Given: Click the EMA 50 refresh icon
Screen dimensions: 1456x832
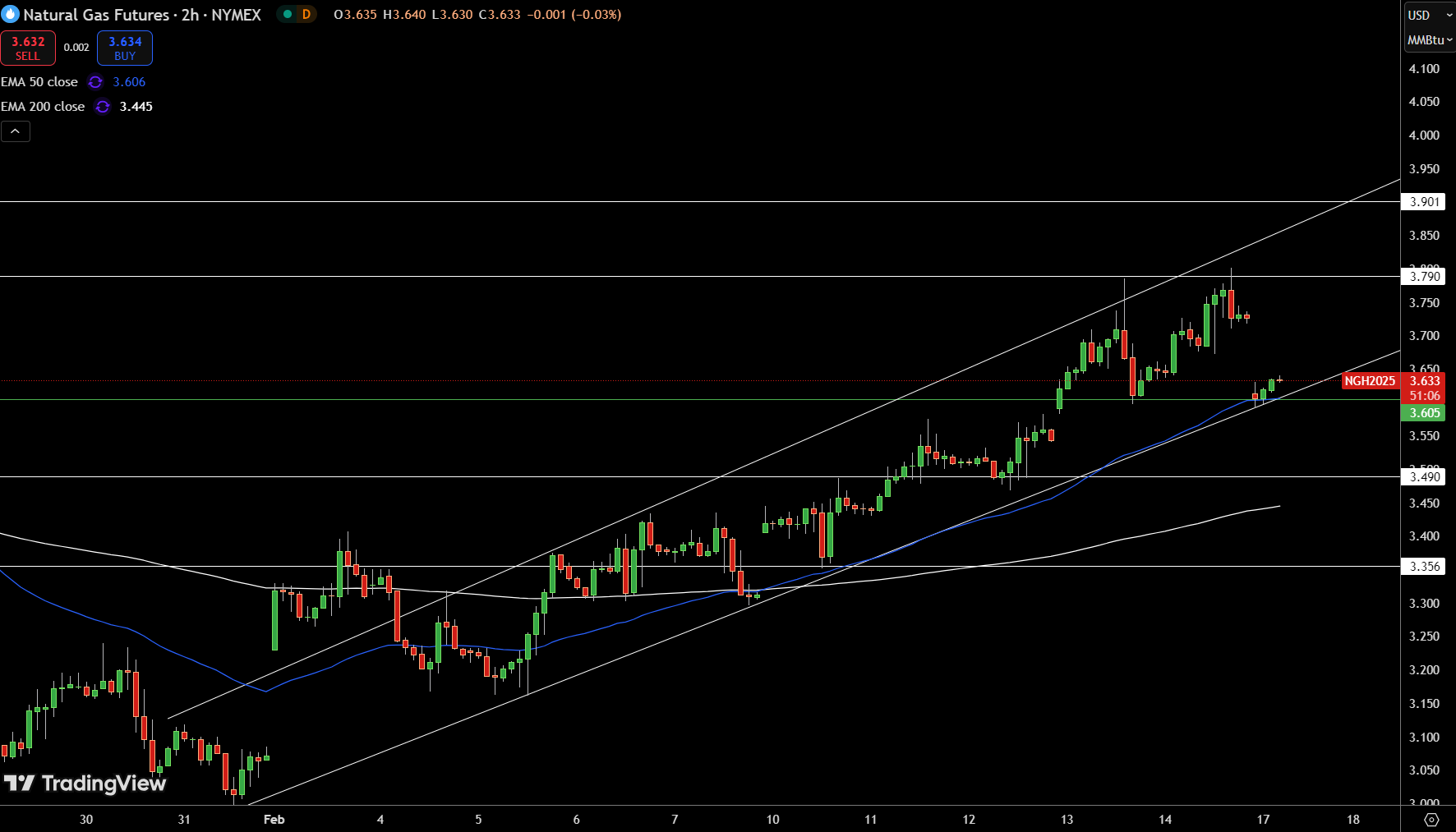Looking at the screenshot, I should click(x=95, y=82).
